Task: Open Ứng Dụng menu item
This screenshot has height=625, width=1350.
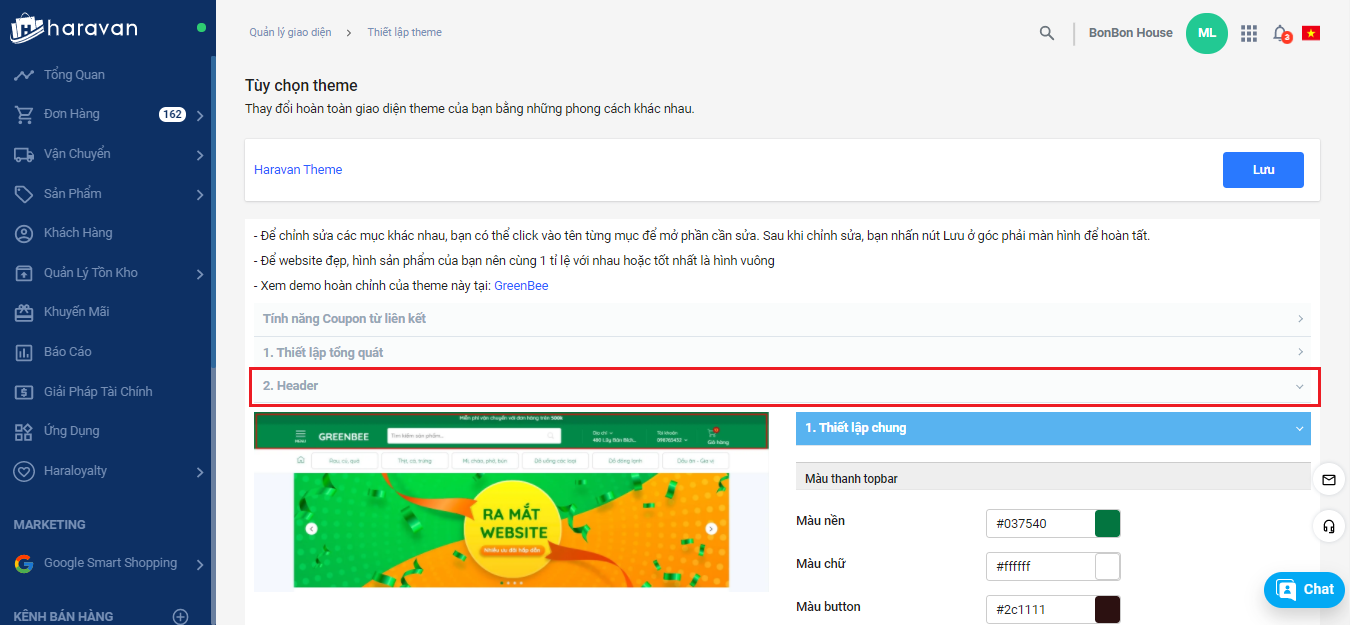Action: 72,431
